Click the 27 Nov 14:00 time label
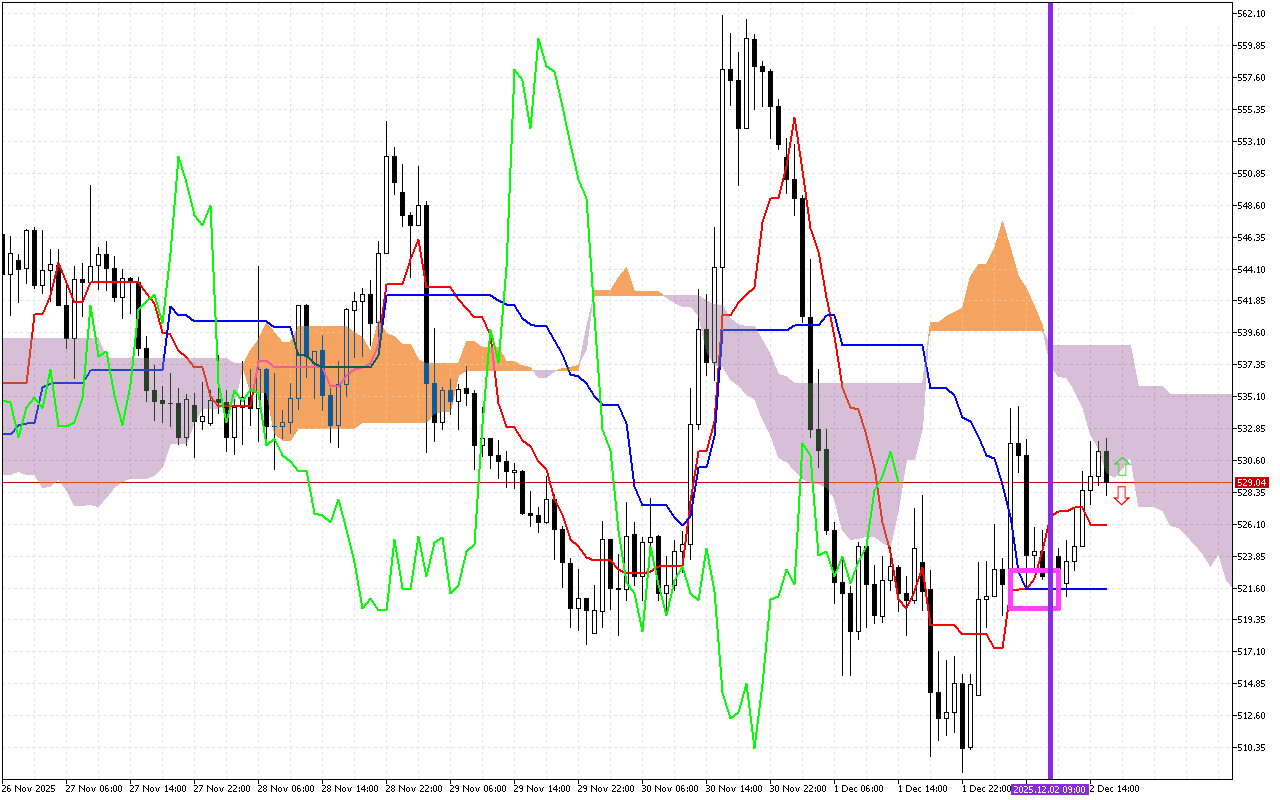 158,788
